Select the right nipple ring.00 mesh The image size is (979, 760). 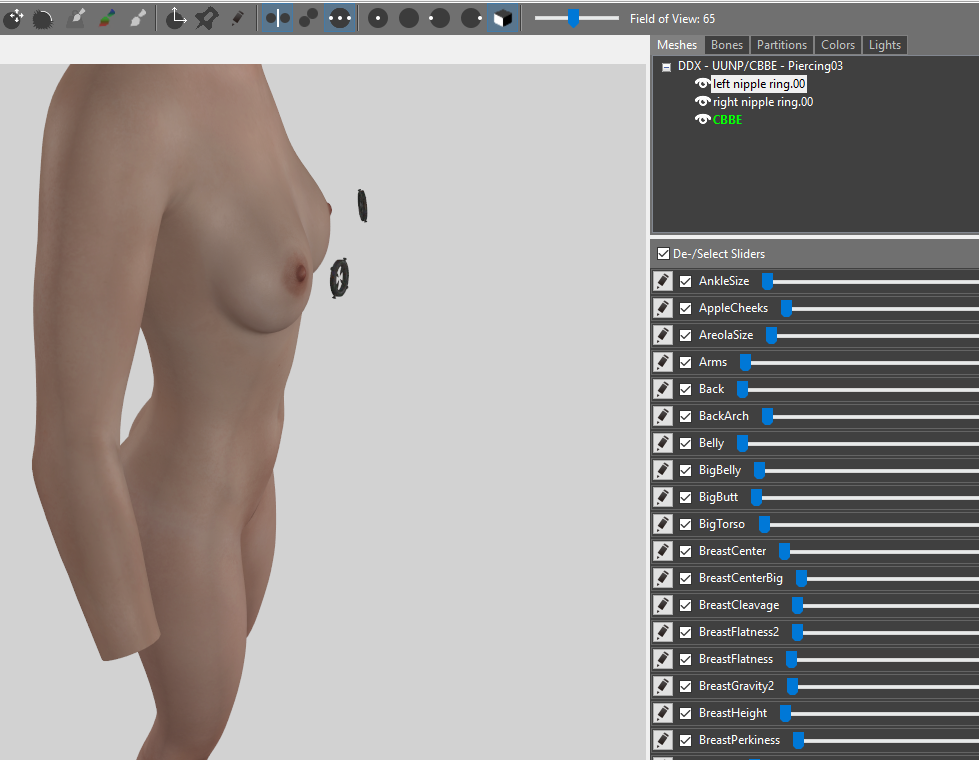tap(763, 102)
